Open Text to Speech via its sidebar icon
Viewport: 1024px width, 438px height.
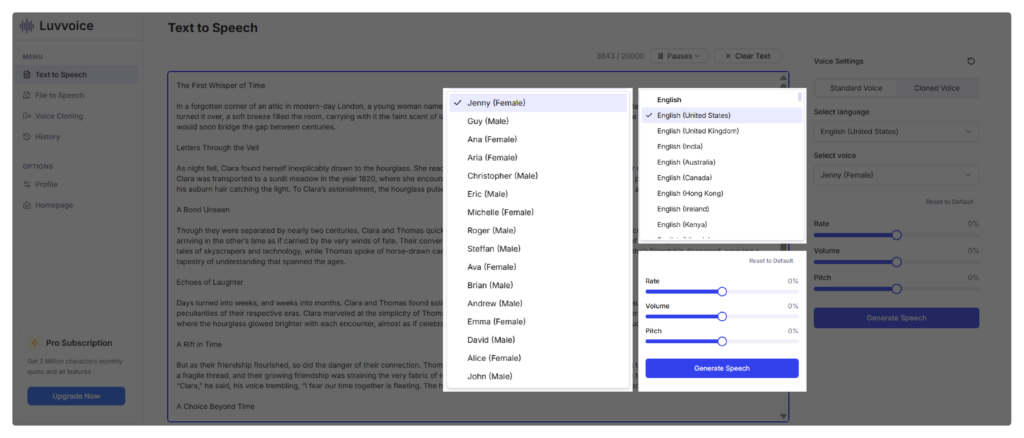[x=27, y=75]
